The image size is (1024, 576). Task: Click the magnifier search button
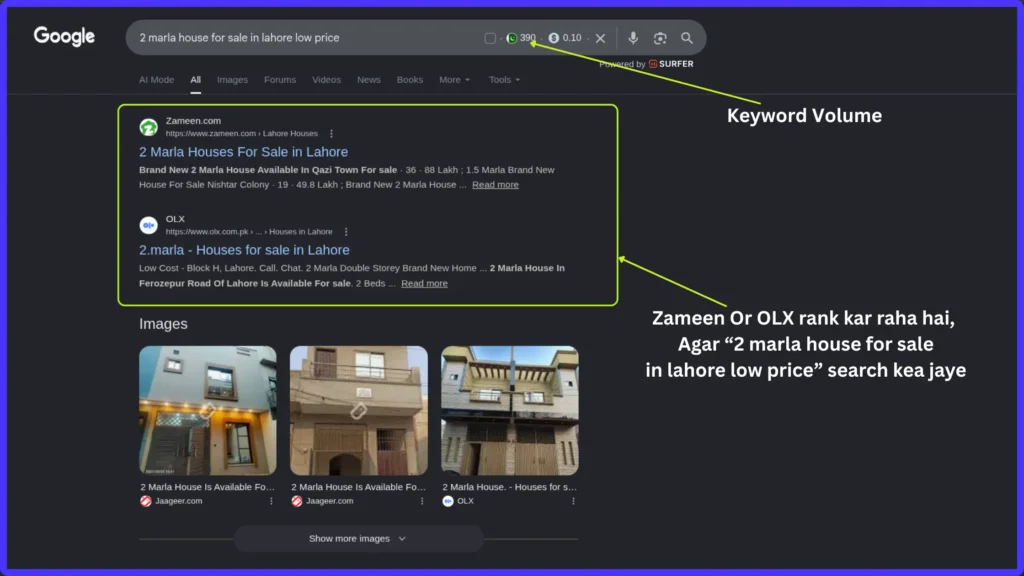pos(686,38)
